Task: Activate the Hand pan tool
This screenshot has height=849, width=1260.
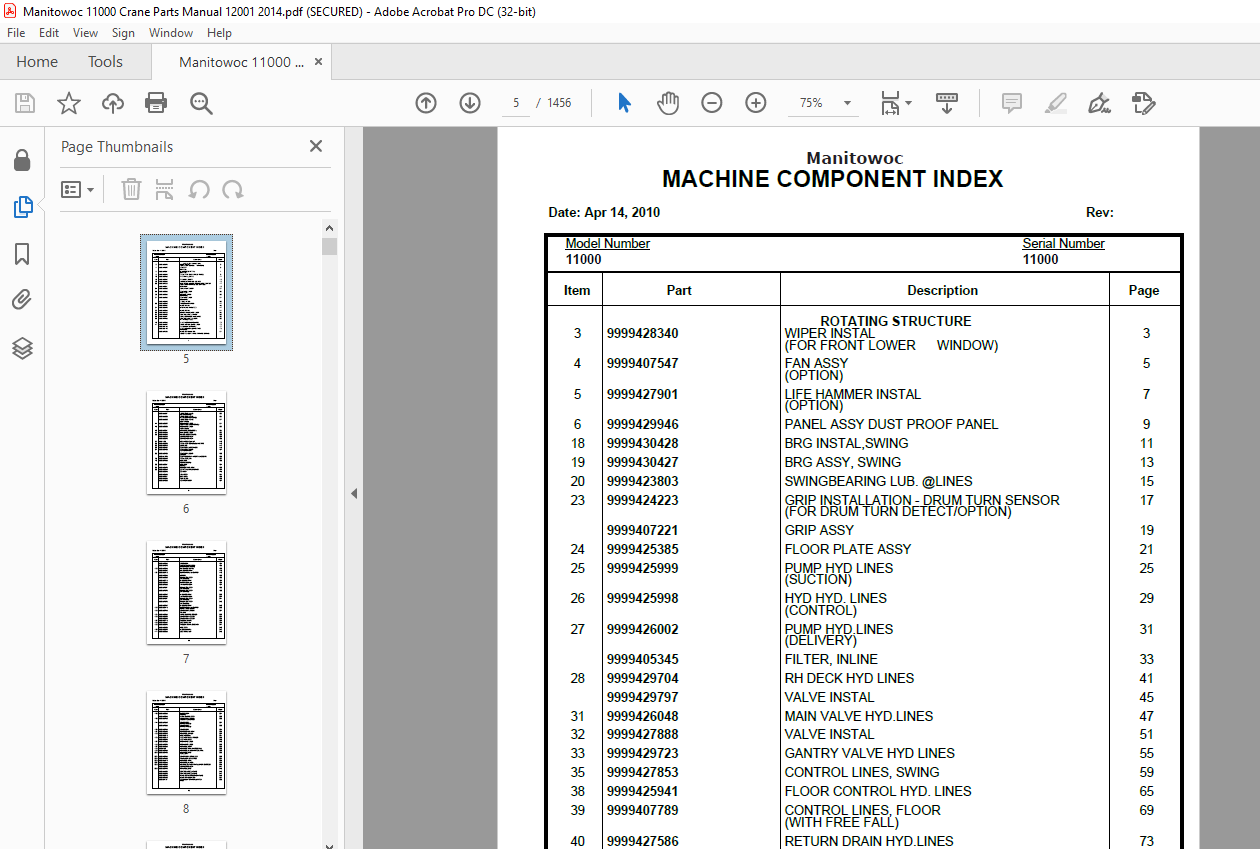Action: [x=668, y=103]
